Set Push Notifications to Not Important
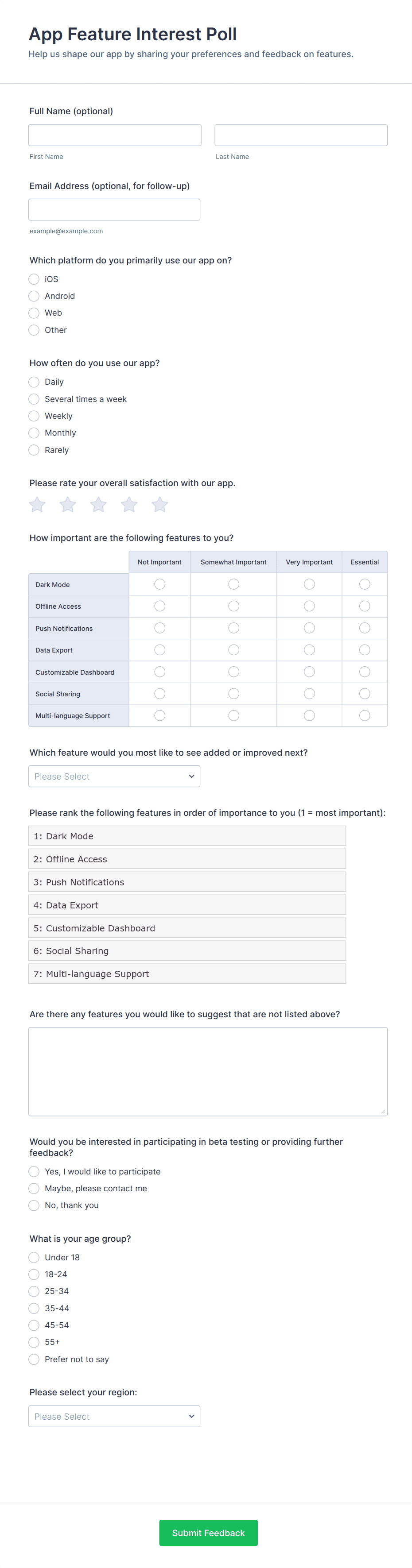The width and height of the screenshot is (412, 1568). (159, 628)
